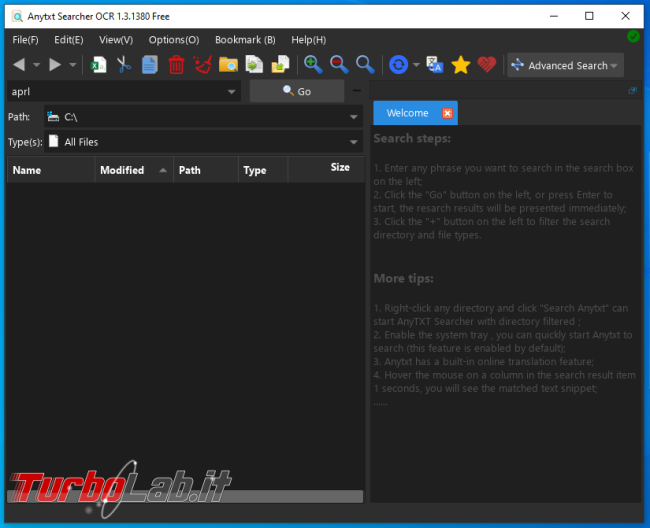Export results to Excel icon
The image size is (650, 528).
(x=98, y=65)
